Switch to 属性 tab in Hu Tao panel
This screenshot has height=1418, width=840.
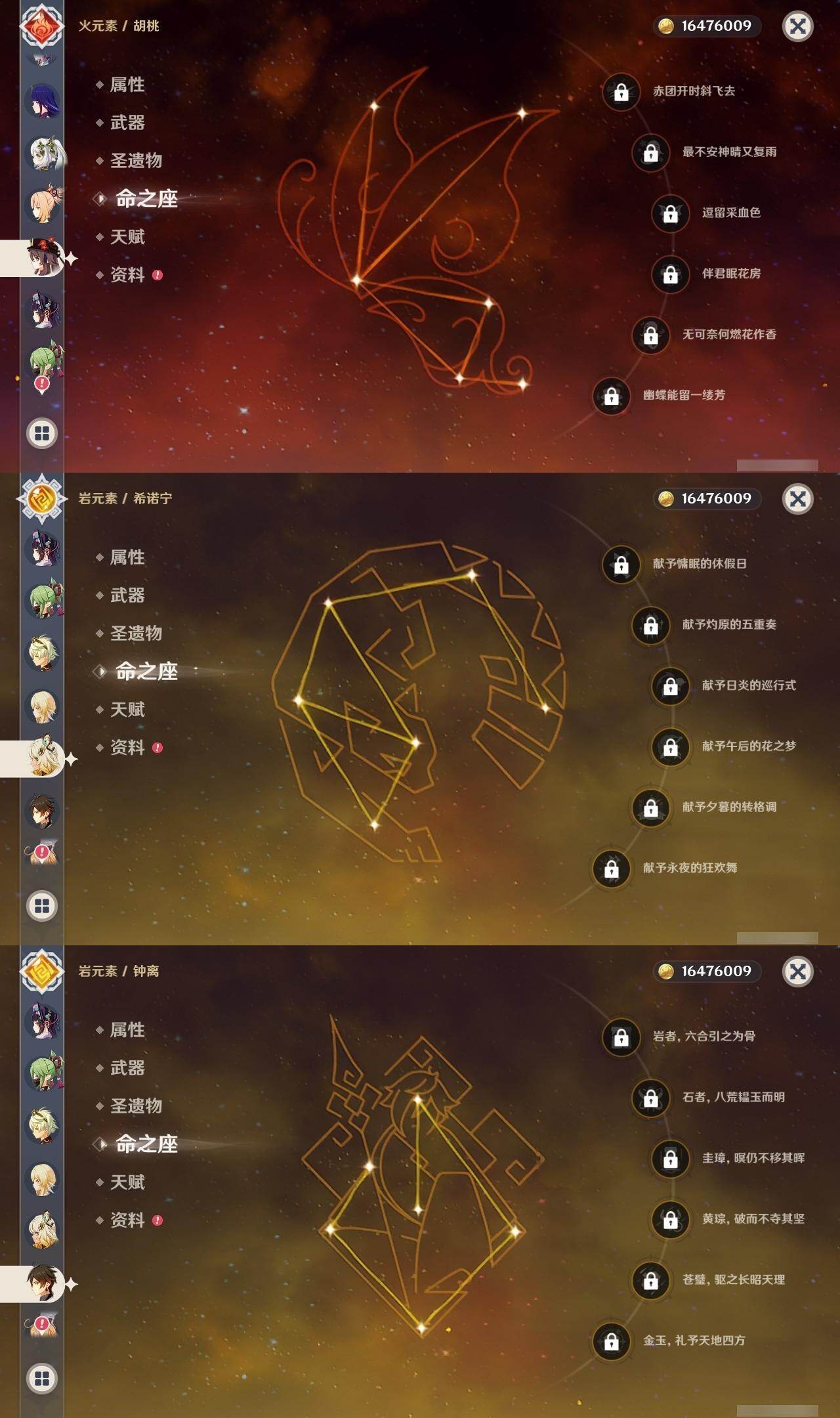[127, 85]
